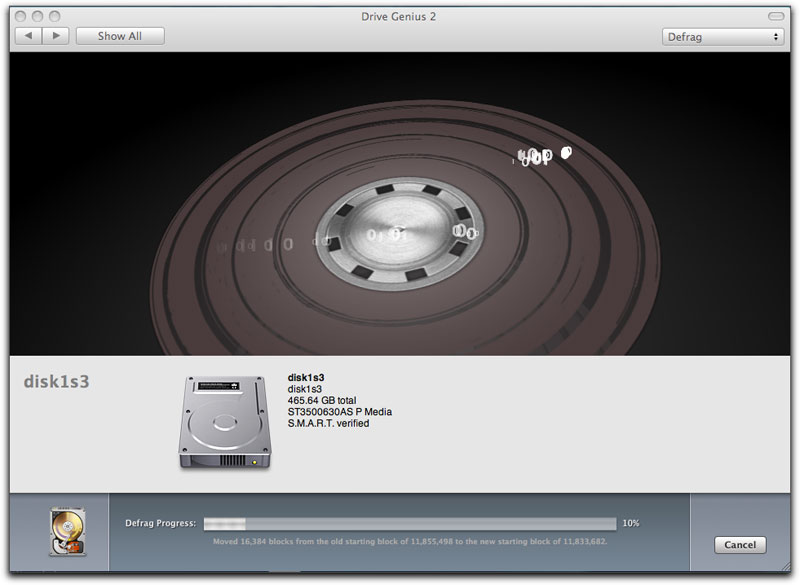Screen dimensions: 800x585
Task: Click the '465.64 GB total' text
Action: click(322, 400)
